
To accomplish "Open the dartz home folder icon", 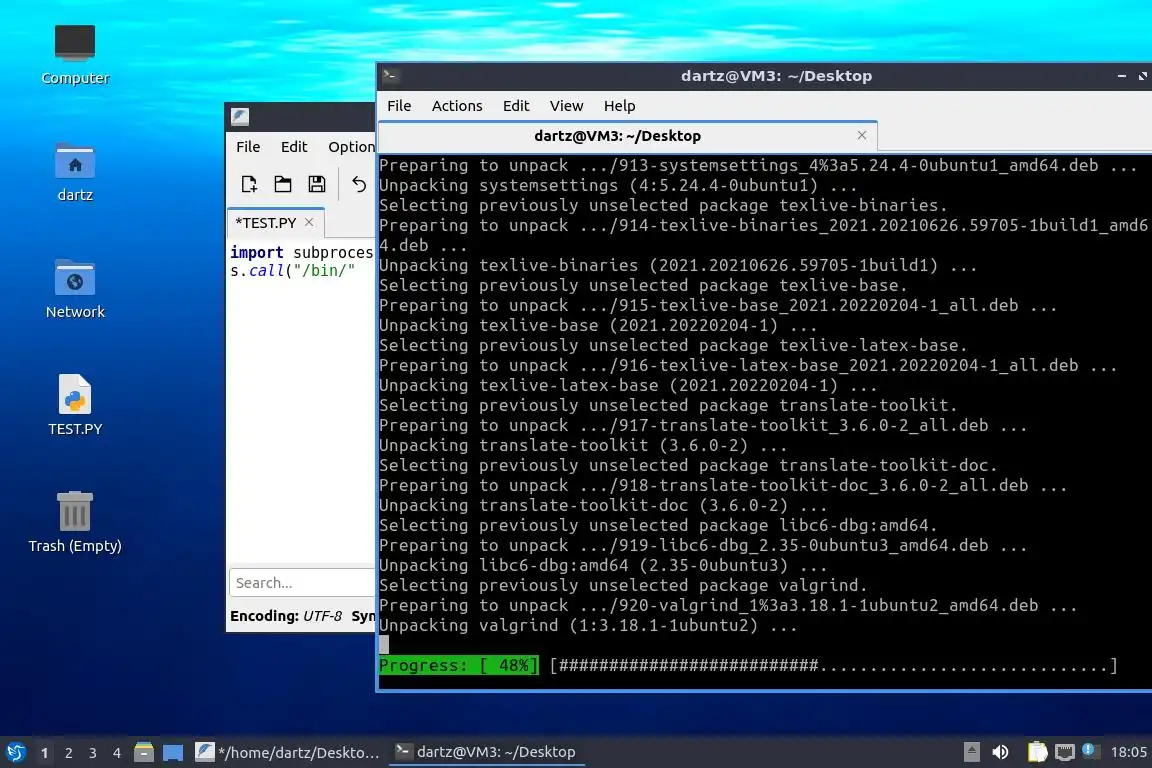I will (x=75, y=172).
